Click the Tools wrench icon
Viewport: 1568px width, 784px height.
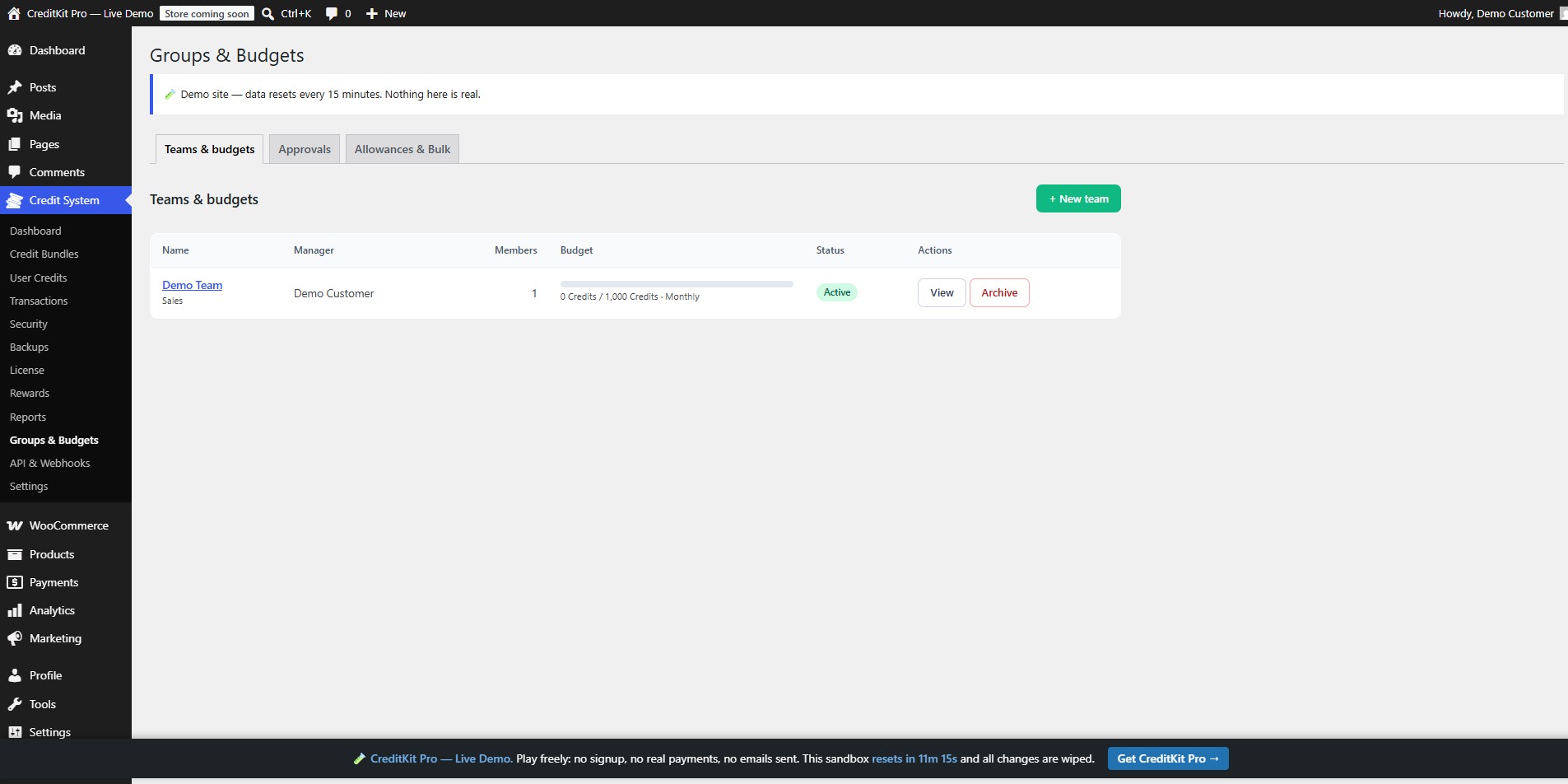15,704
